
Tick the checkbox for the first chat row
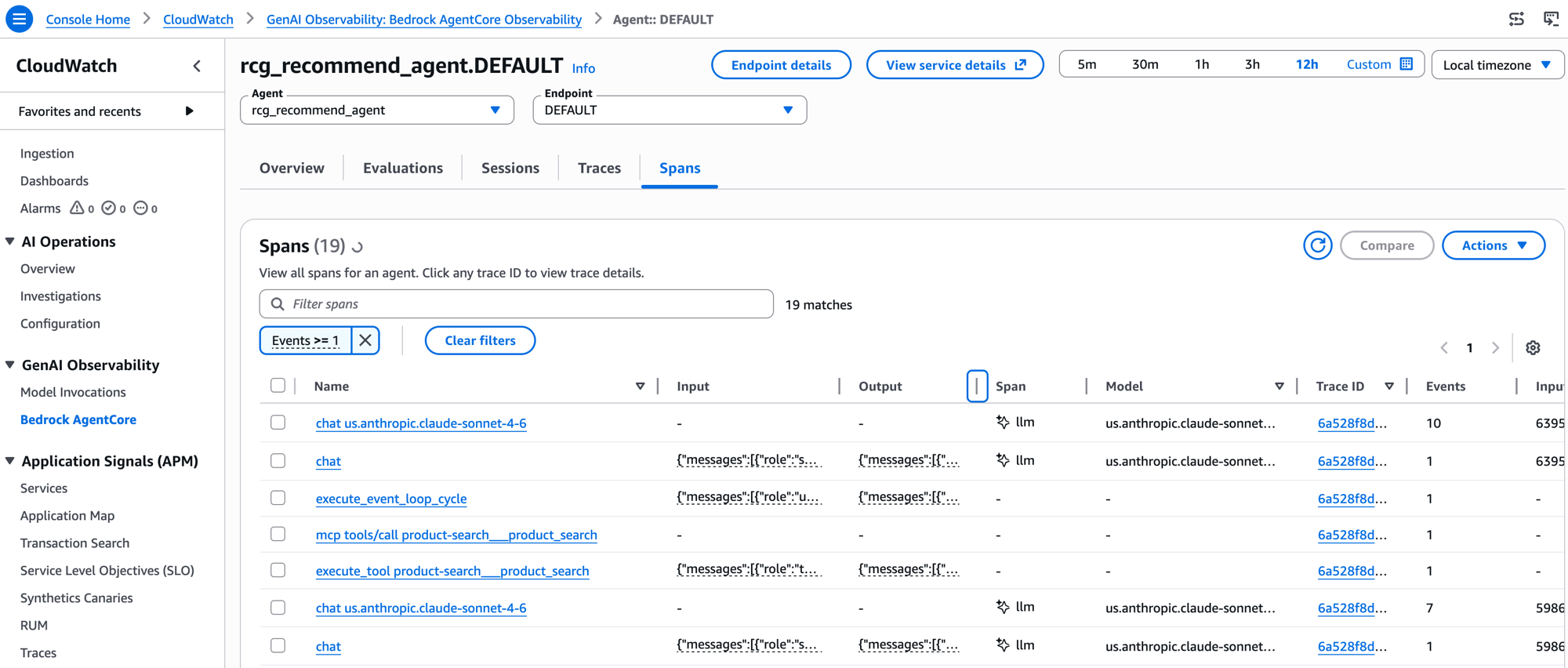[278, 460]
